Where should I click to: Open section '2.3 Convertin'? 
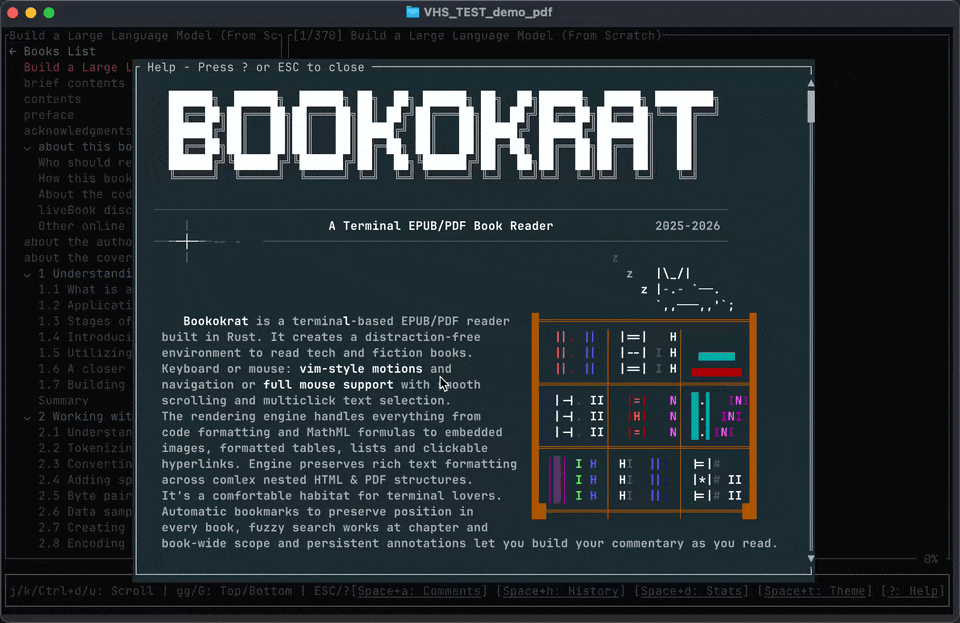(x=85, y=465)
